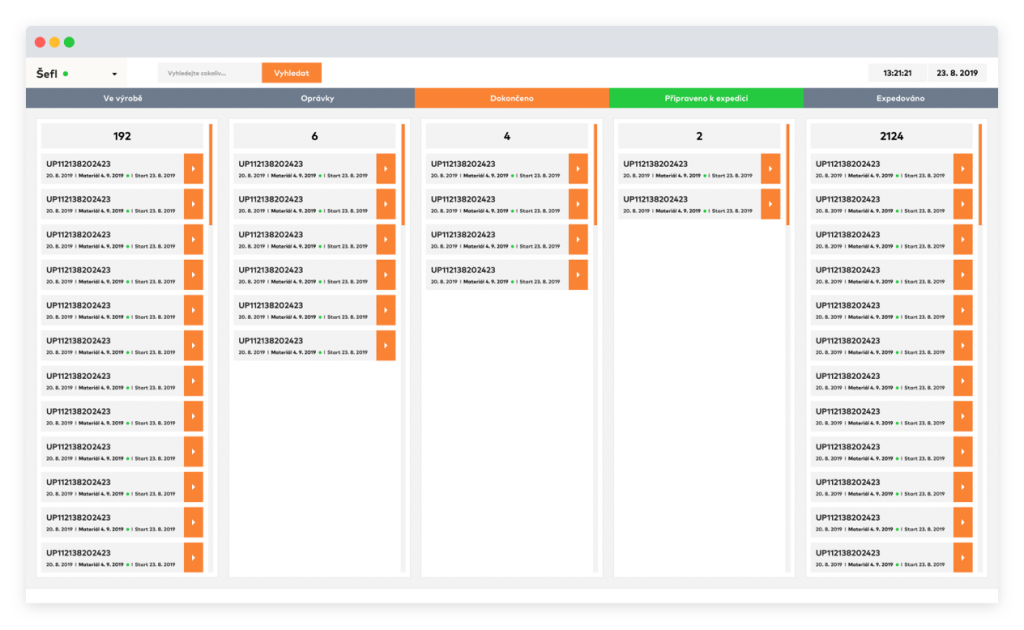1024x630 pixels.
Task: Click the date display 23. 8. 2019
Action: [x=957, y=73]
